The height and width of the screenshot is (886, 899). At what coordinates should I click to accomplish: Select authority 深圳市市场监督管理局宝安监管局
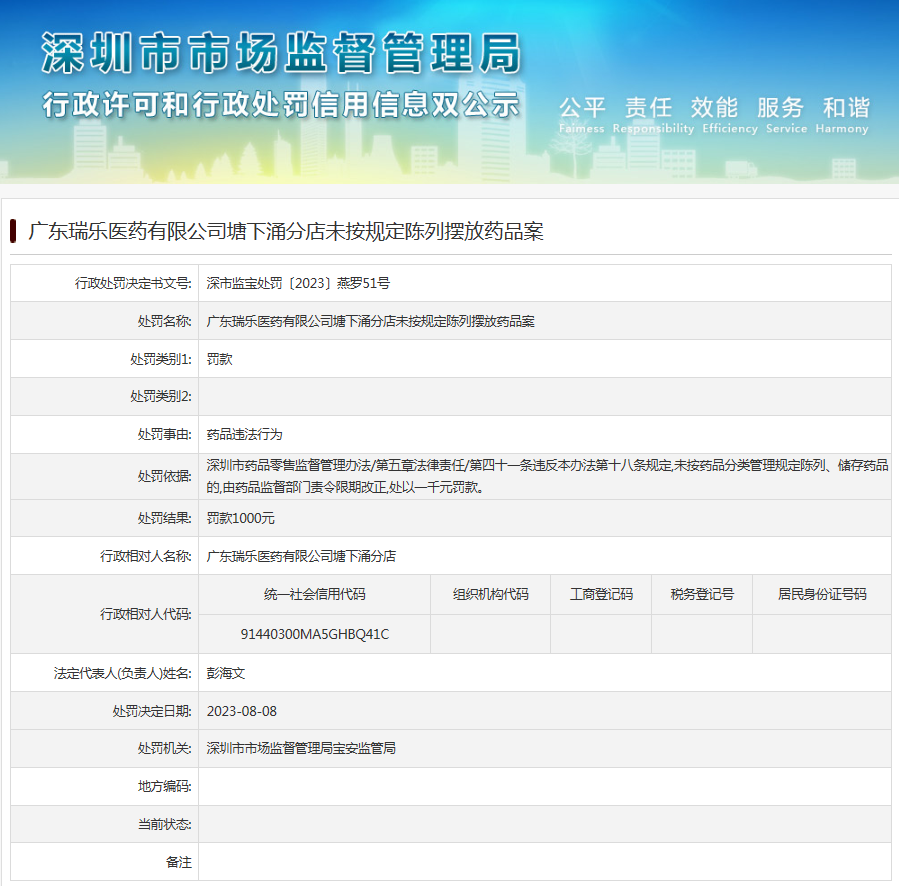[x=301, y=748]
